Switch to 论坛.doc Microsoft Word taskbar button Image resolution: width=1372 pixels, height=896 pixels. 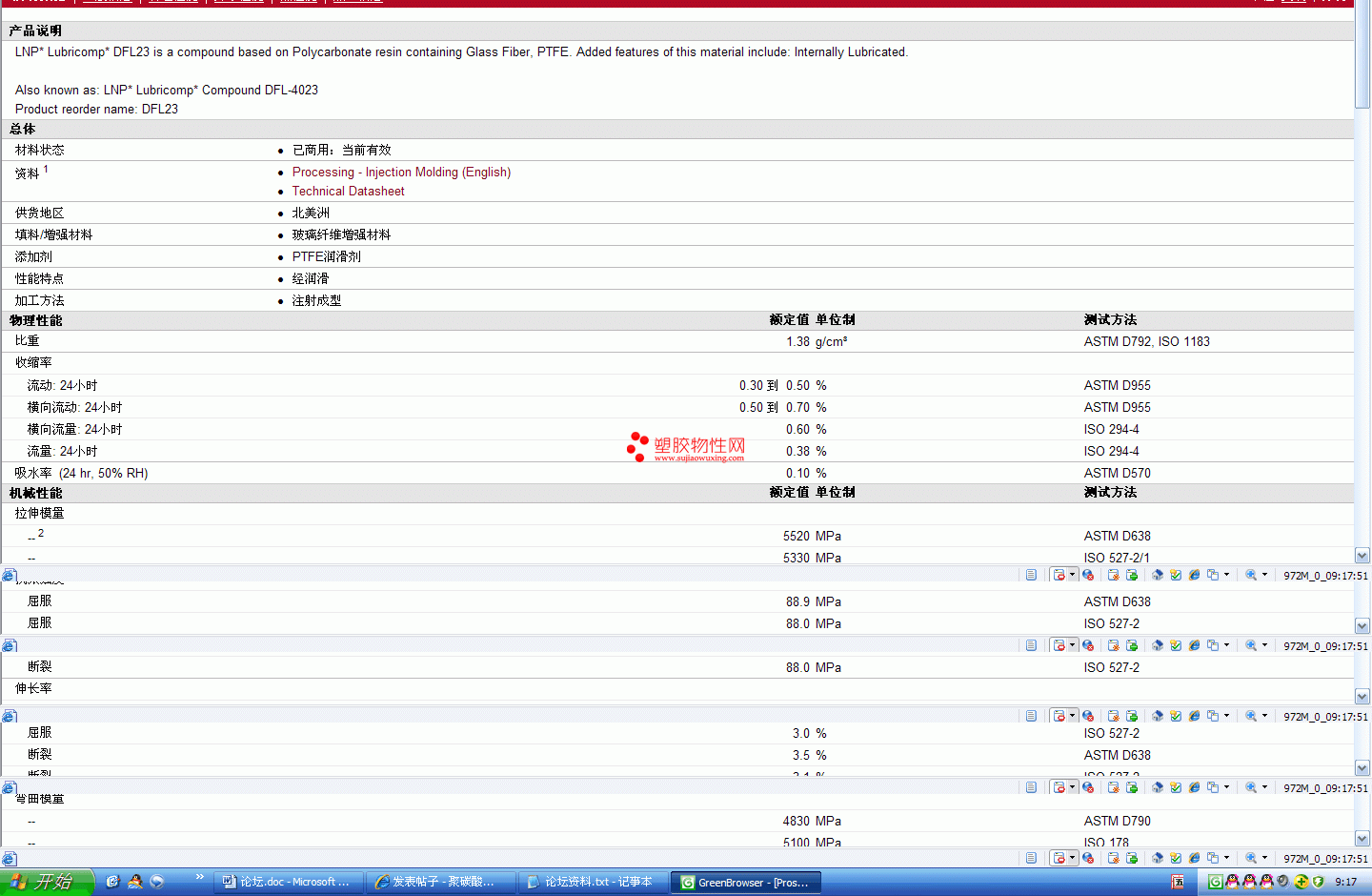(x=287, y=882)
